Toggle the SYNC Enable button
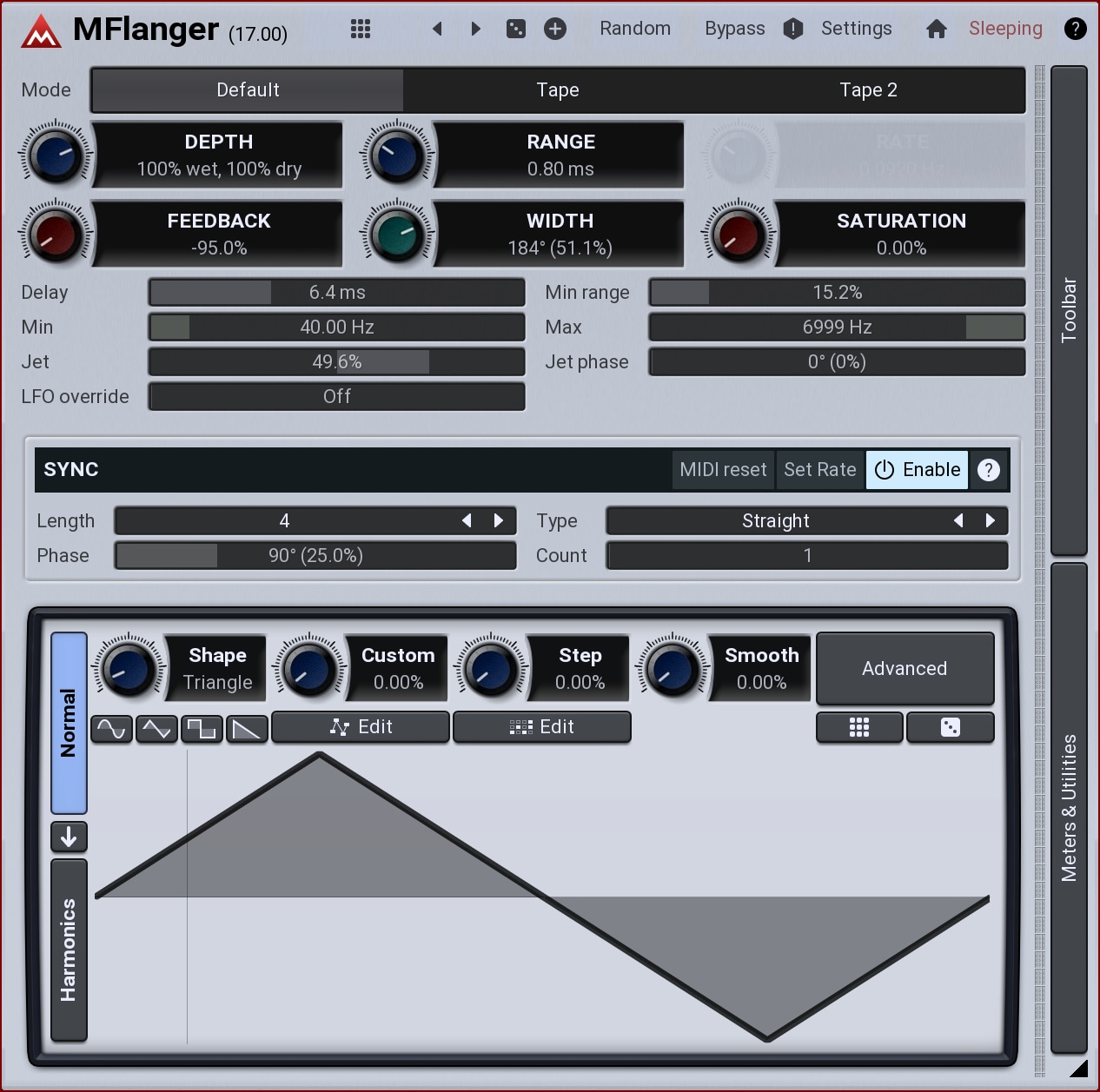 pos(917,470)
